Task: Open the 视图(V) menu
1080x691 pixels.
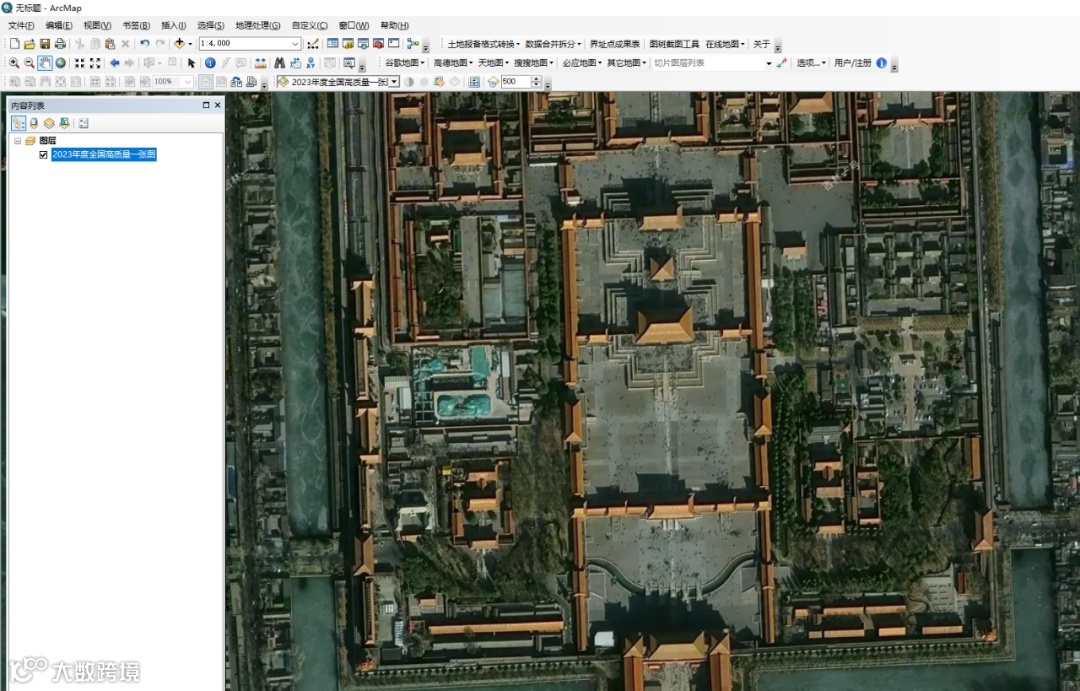Action: pyautogui.click(x=97, y=25)
